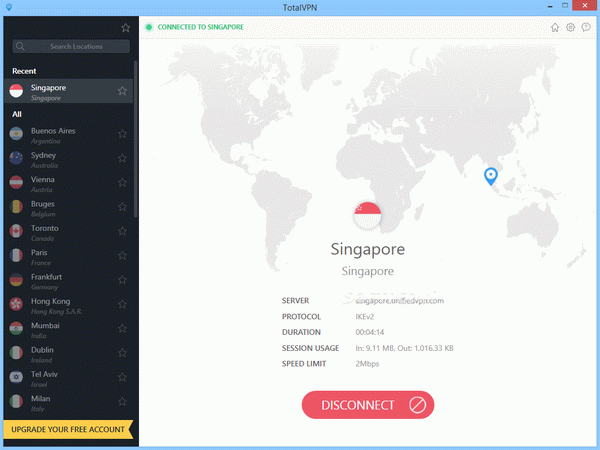Click the Belgium flag icon
The width and height of the screenshot is (600, 450).
pyautogui.click(x=16, y=207)
